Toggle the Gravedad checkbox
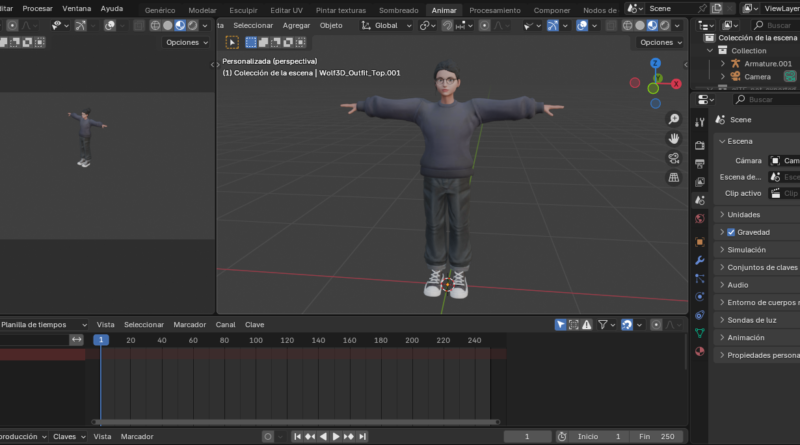Image resolution: width=800 pixels, height=445 pixels. pos(731,232)
